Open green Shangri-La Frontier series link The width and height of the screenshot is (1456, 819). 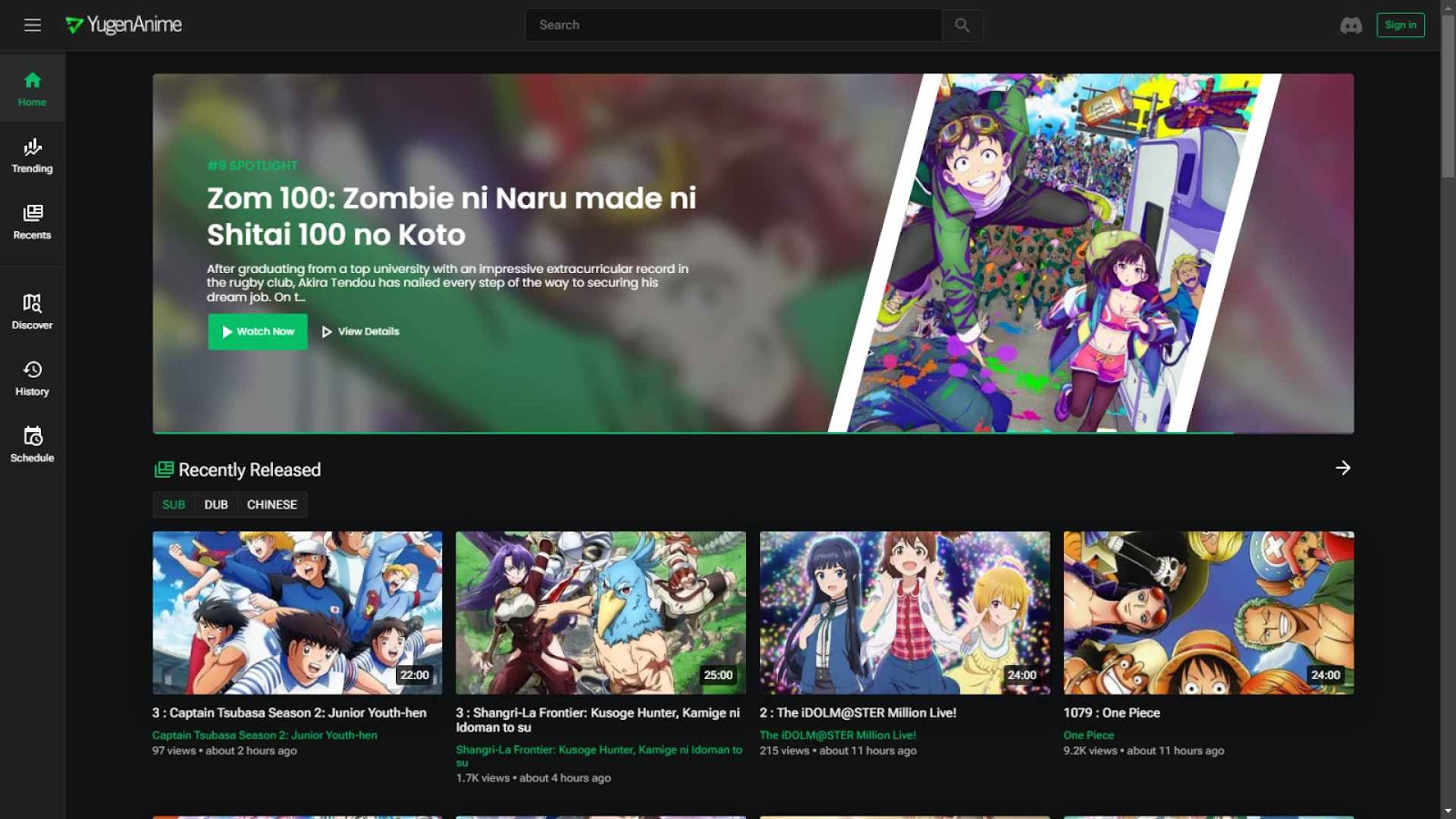click(599, 756)
